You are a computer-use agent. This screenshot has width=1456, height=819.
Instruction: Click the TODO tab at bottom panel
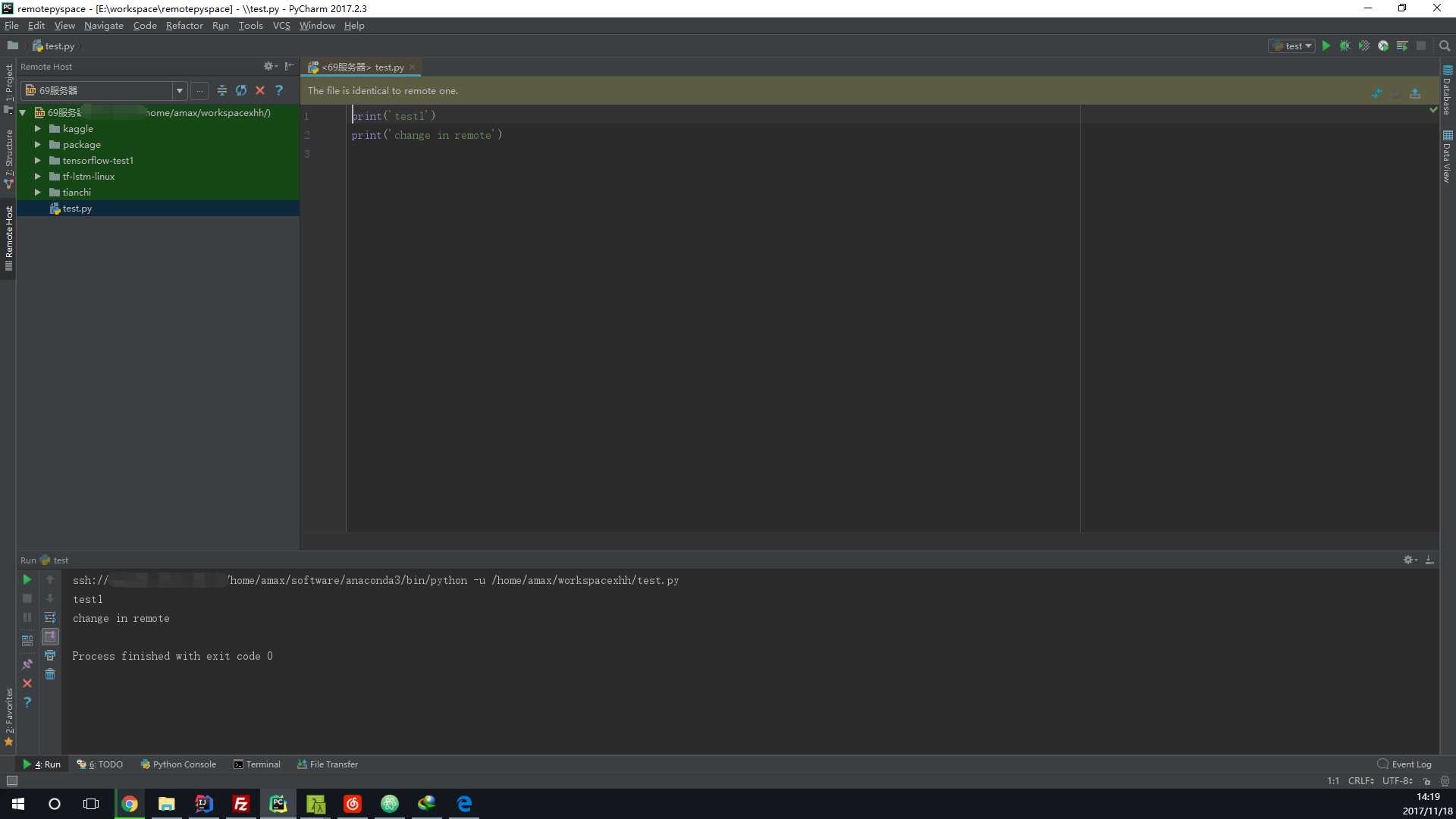tap(103, 763)
